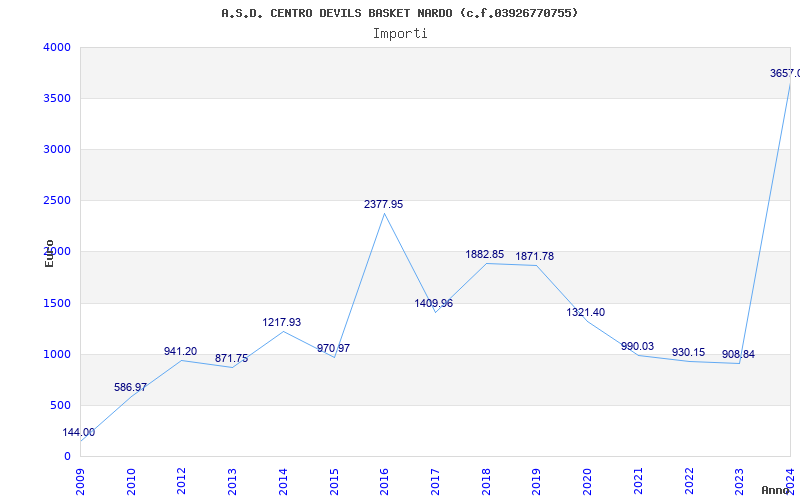Click the 2015 x-axis year label

click(334, 482)
